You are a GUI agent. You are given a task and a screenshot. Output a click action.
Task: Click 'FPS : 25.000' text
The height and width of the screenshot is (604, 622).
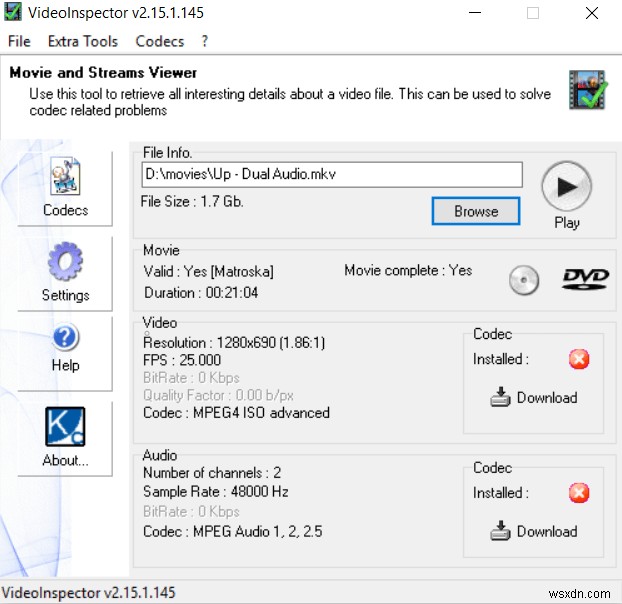pos(182,360)
